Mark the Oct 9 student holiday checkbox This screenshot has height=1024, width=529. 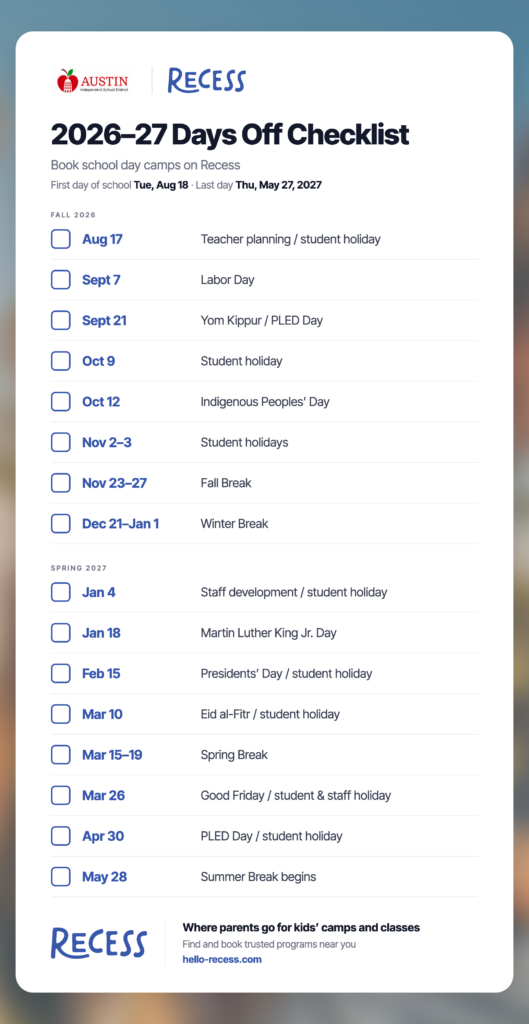[61, 361]
